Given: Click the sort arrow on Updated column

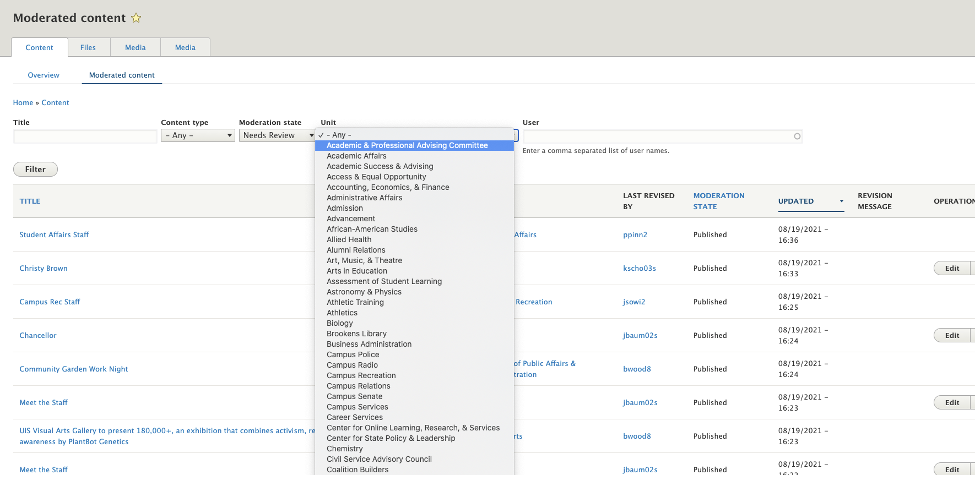Looking at the screenshot, I should pyautogui.click(x=842, y=201).
